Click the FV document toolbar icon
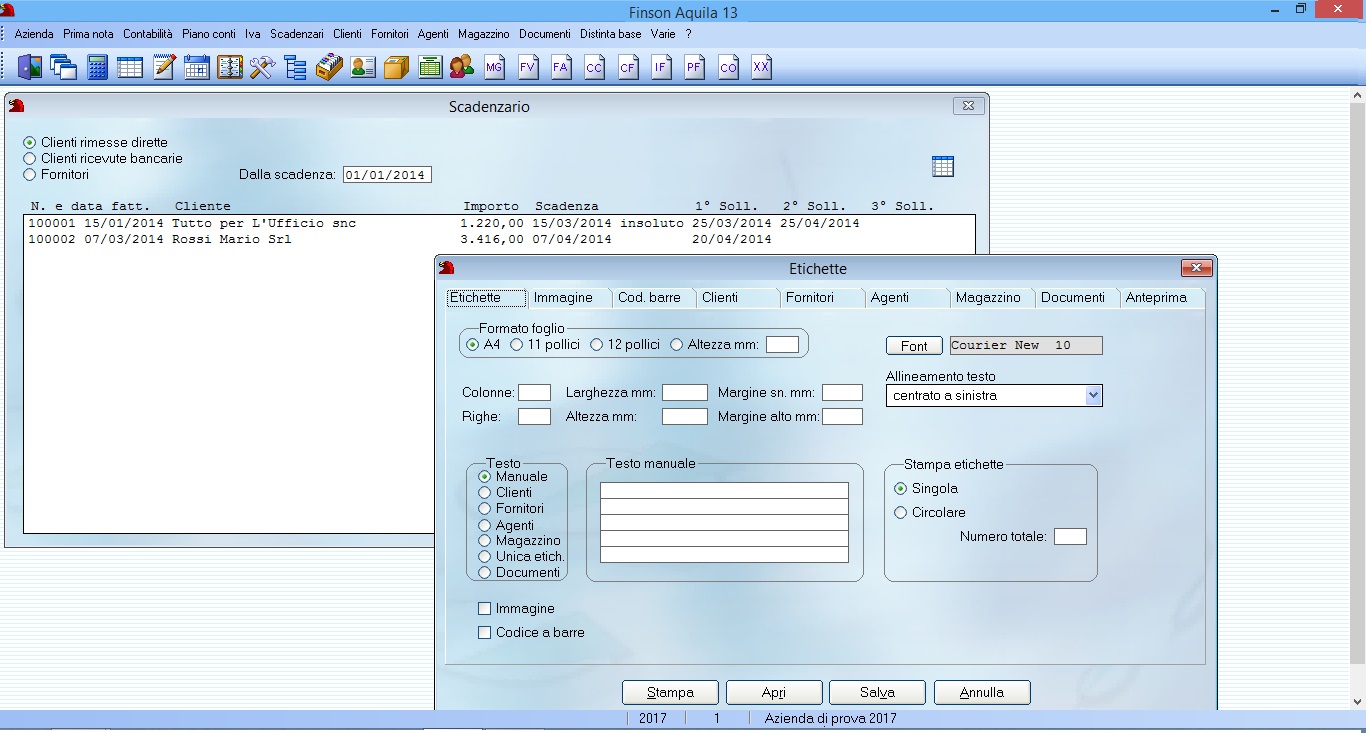This screenshot has width=1366, height=733. click(528, 67)
